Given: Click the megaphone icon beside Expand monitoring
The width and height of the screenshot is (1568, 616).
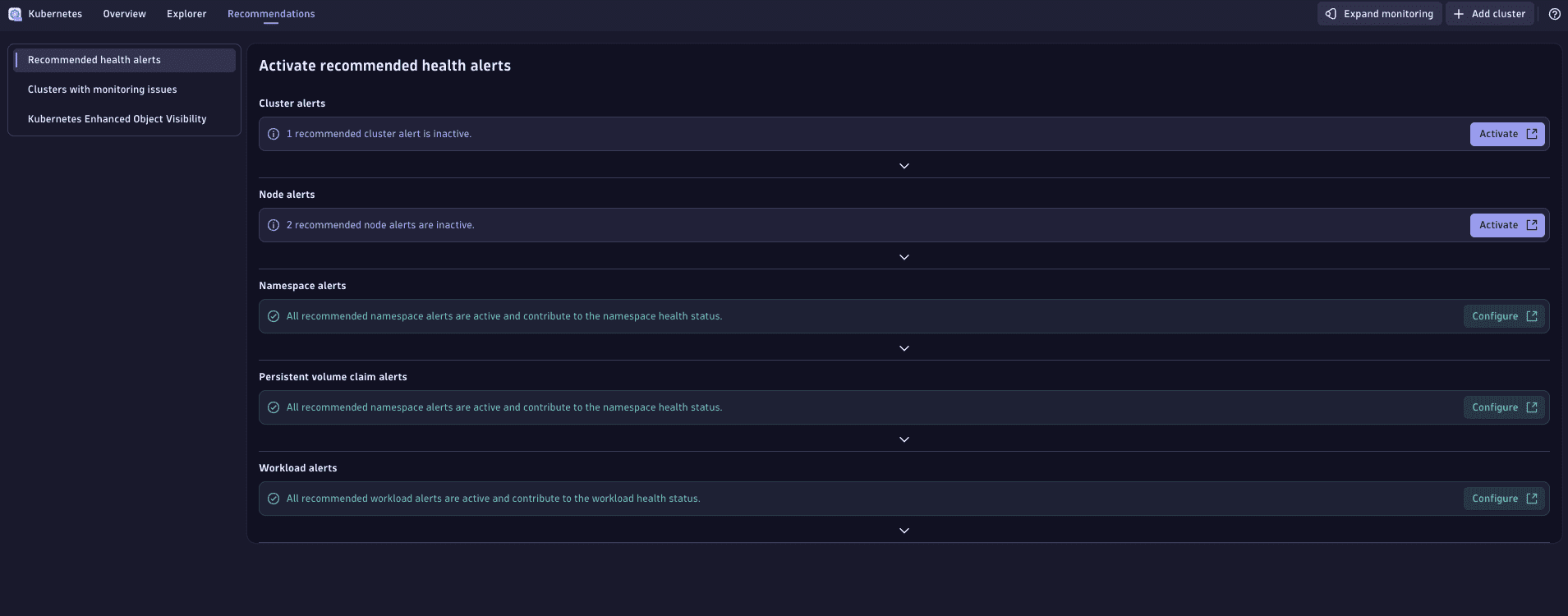Looking at the screenshot, I should (x=1331, y=14).
